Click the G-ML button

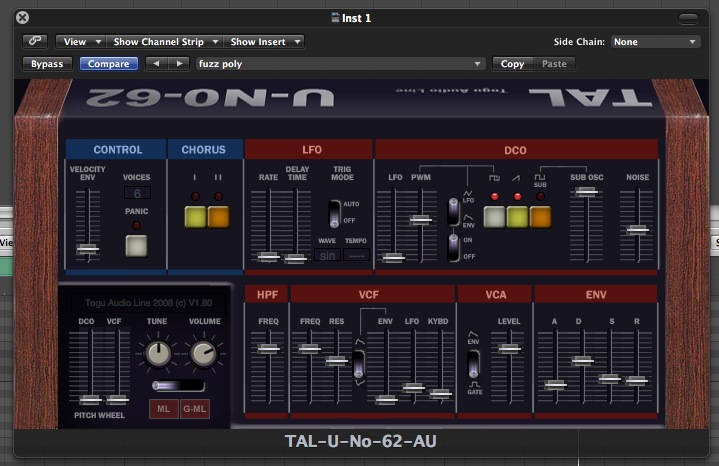194,409
